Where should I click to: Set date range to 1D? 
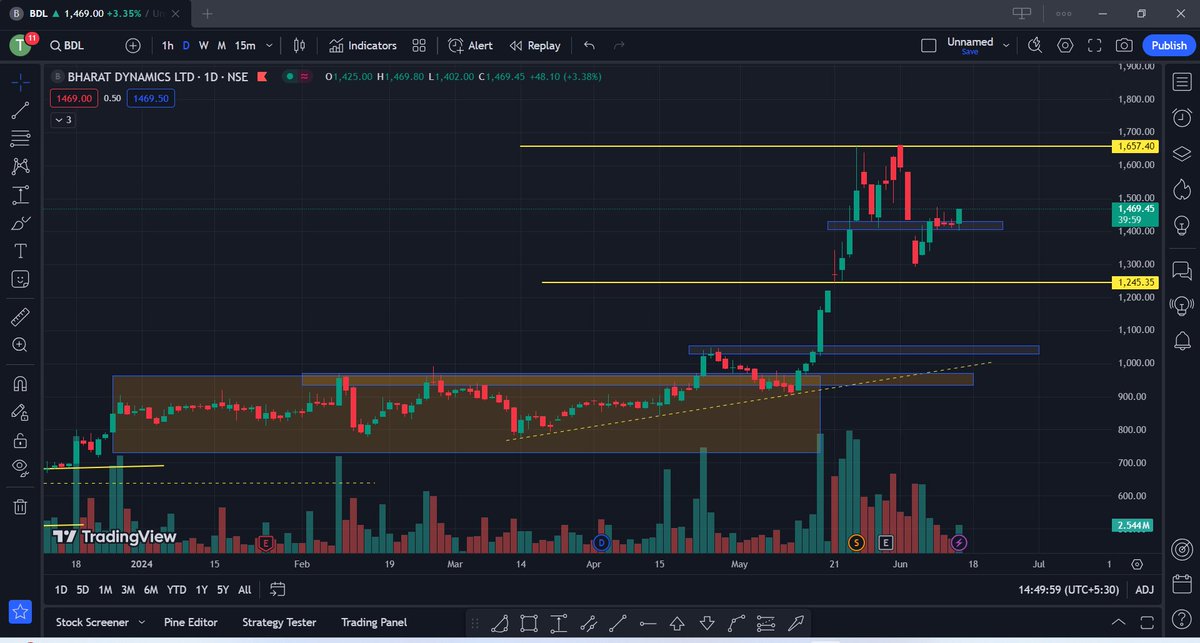(61, 590)
